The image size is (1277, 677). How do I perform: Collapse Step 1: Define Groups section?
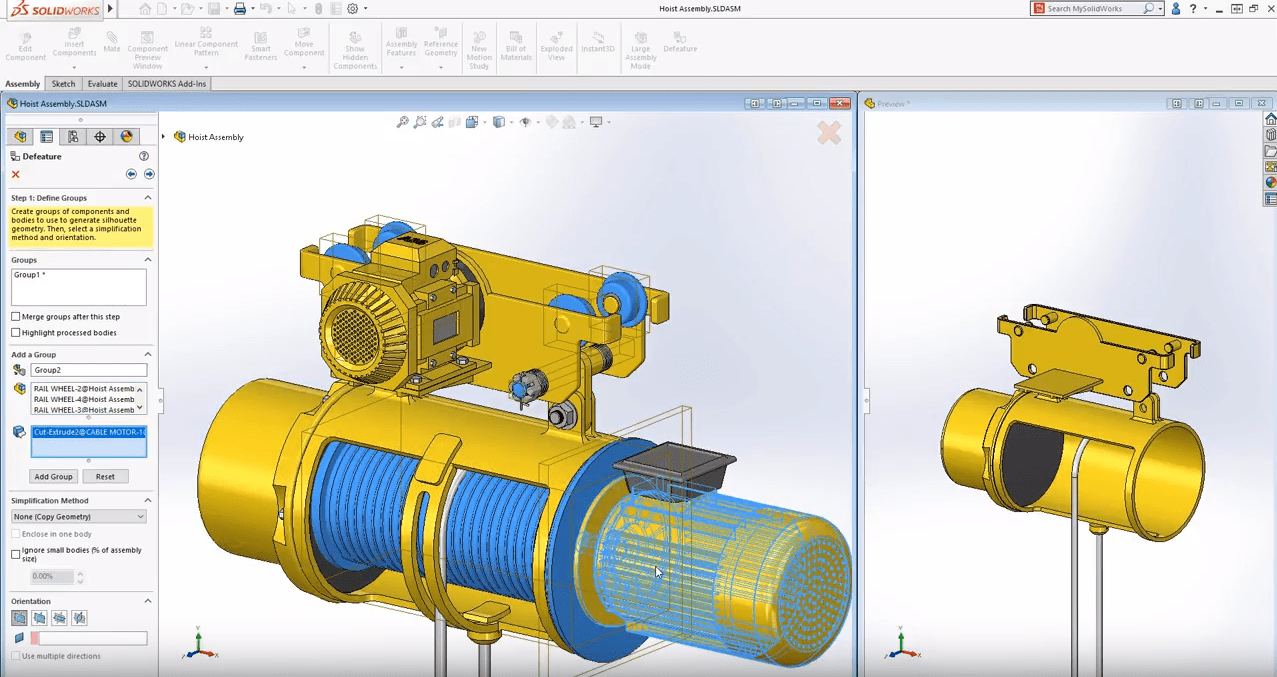[148, 198]
